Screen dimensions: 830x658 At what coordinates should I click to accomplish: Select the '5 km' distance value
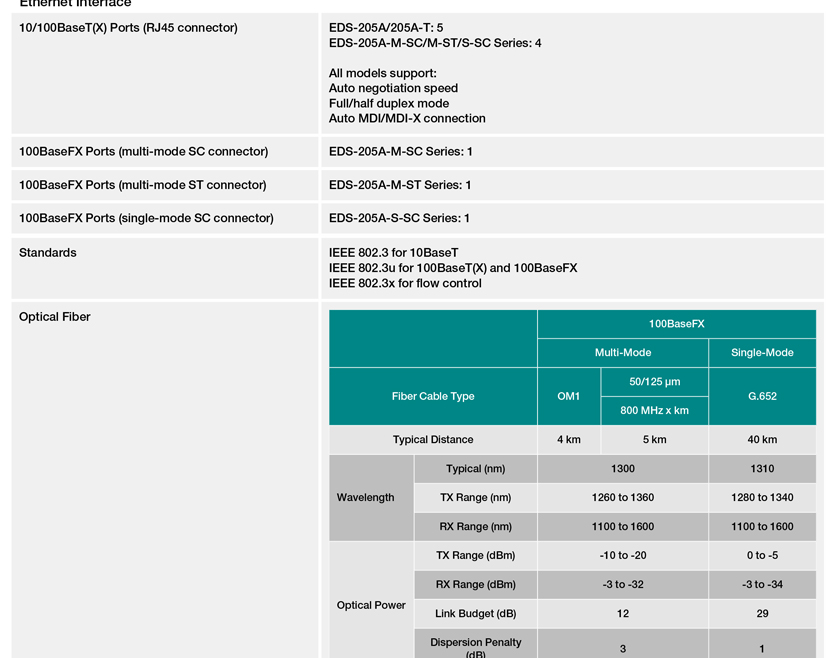655,439
